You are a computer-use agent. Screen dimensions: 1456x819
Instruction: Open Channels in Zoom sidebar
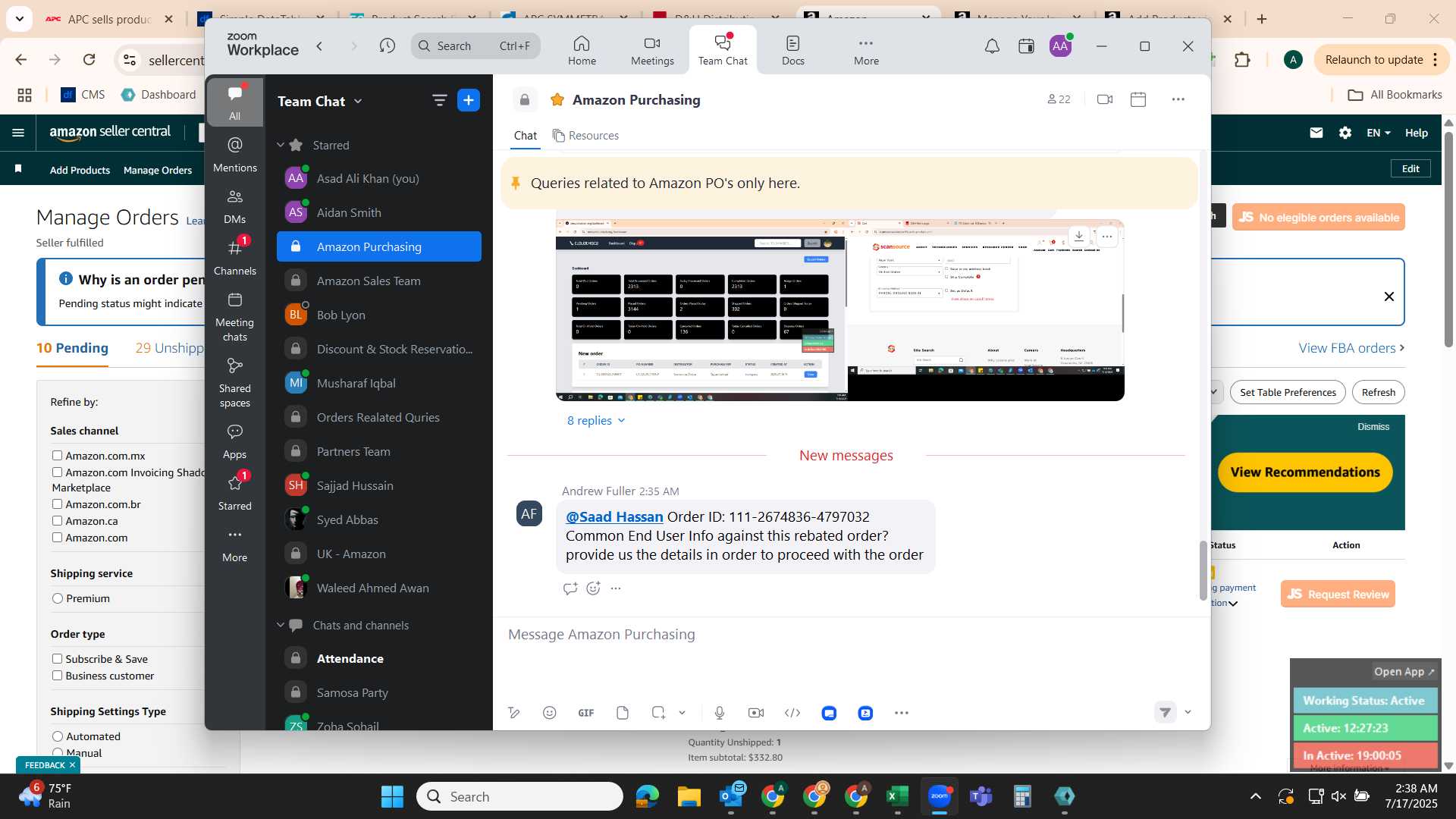pyautogui.click(x=235, y=257)
